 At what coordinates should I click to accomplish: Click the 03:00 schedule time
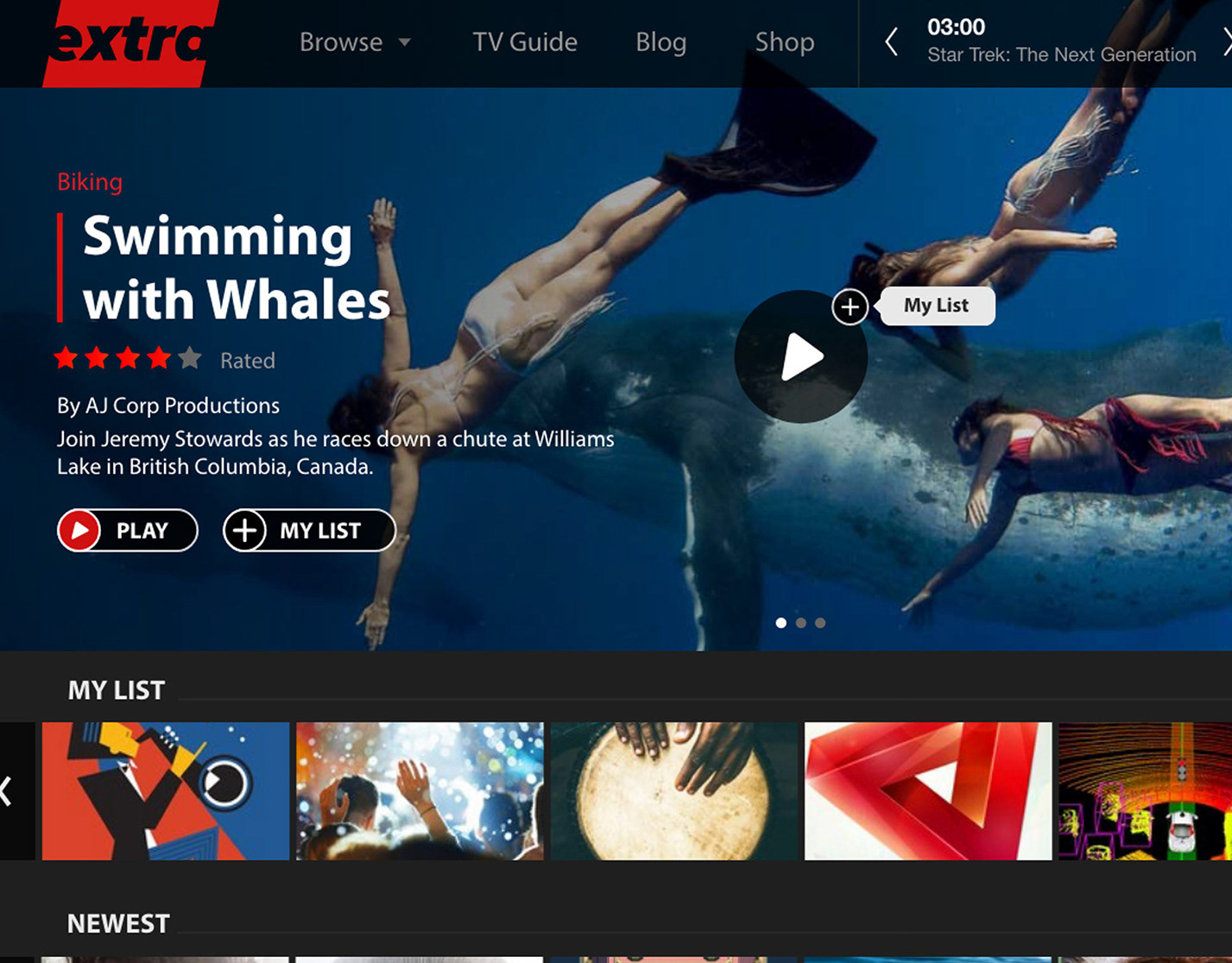956,27
